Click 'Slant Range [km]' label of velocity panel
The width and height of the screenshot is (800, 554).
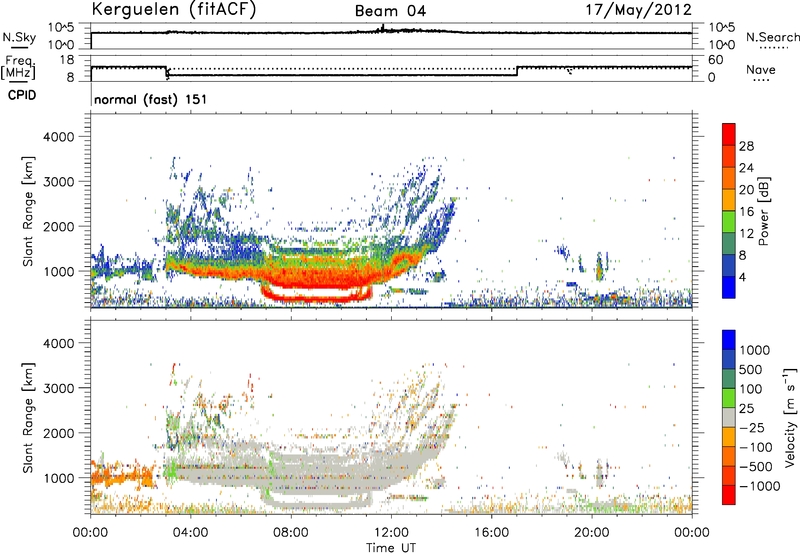coord(28,417)
